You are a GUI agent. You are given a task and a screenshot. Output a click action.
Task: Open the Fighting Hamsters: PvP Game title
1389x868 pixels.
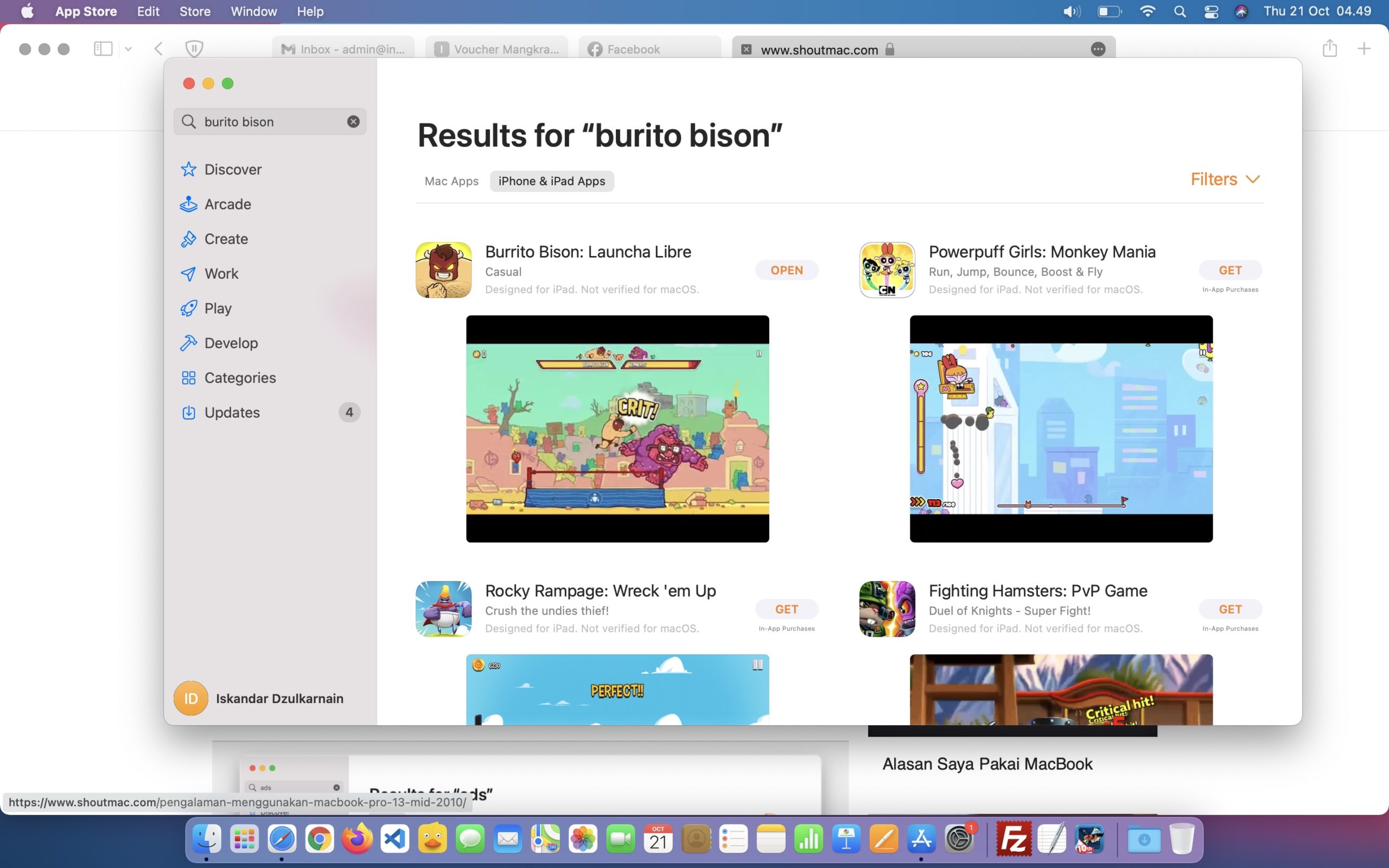pyautogui.click(x=1038, y=591)
